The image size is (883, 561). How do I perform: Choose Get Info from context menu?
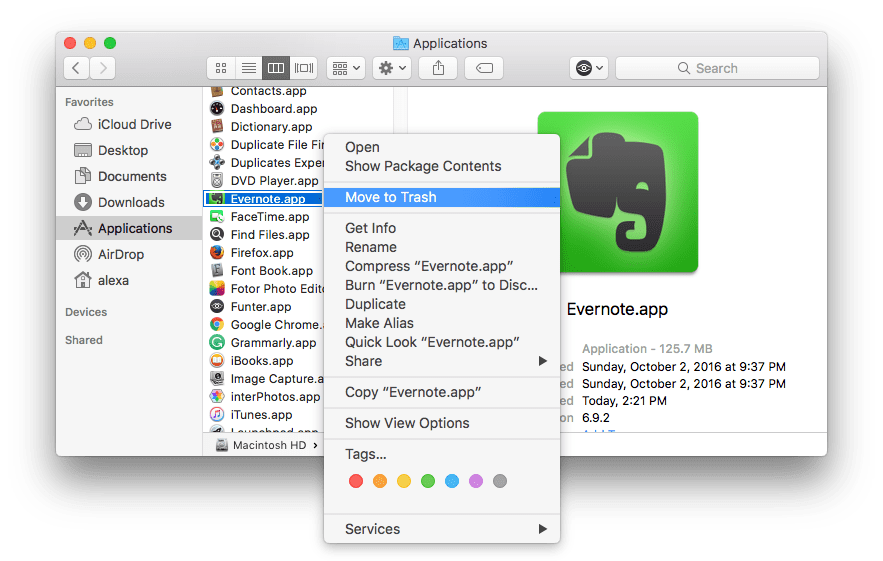coord(442,228)
